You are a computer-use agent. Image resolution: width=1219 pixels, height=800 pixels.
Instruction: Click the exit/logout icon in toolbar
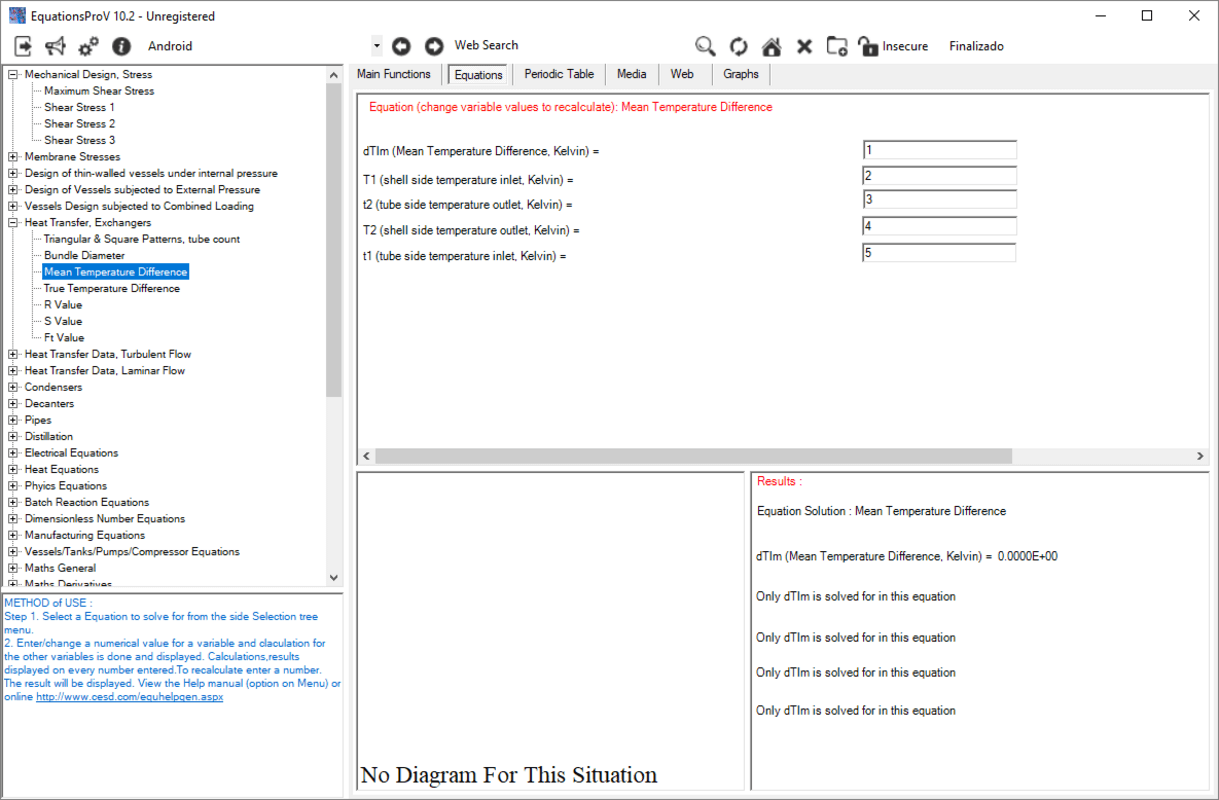tap(23, 46)
